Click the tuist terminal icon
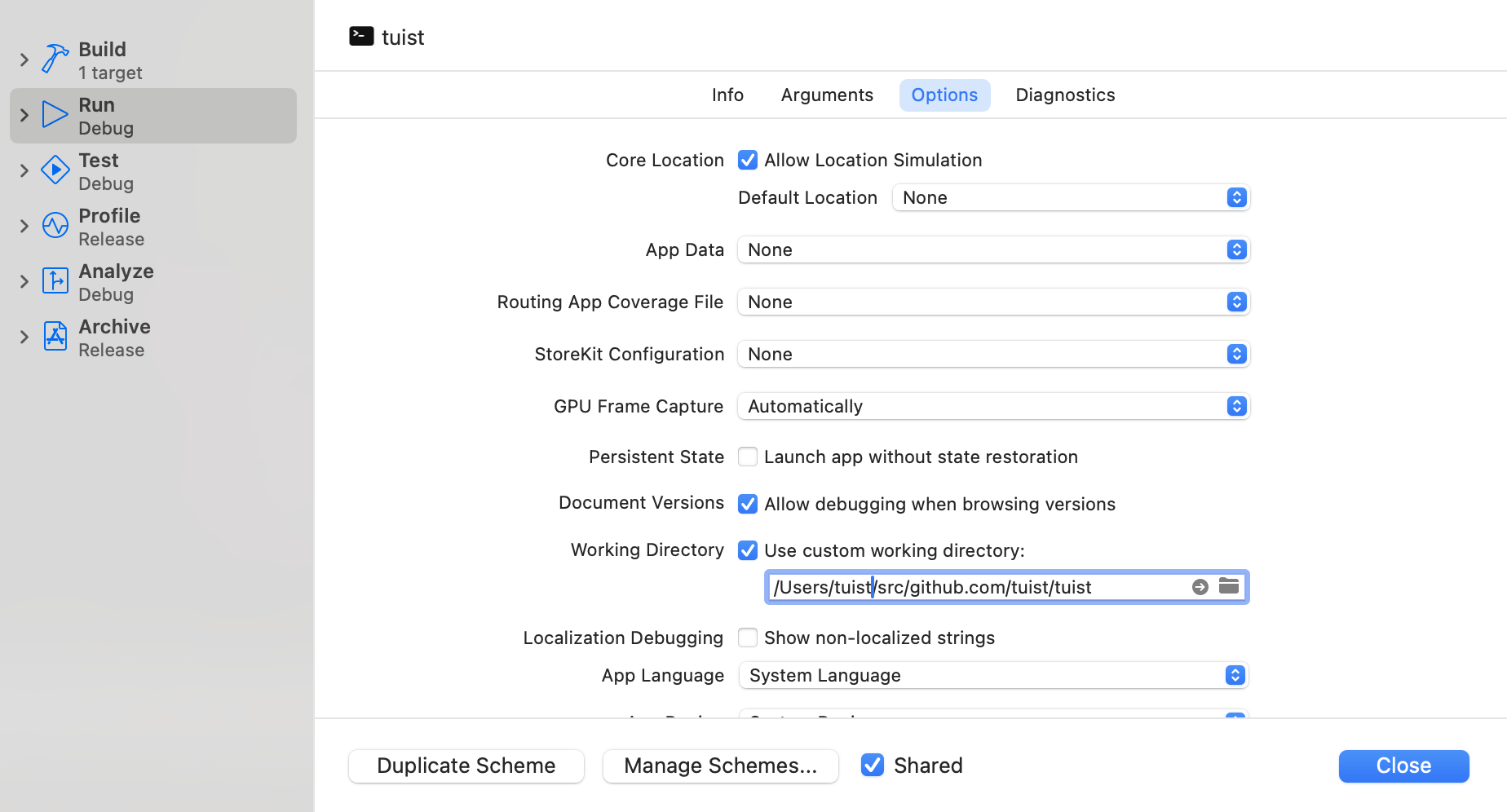Viewport: 1507px width, 812px height. pyautogui.click(x=361, y=37)
